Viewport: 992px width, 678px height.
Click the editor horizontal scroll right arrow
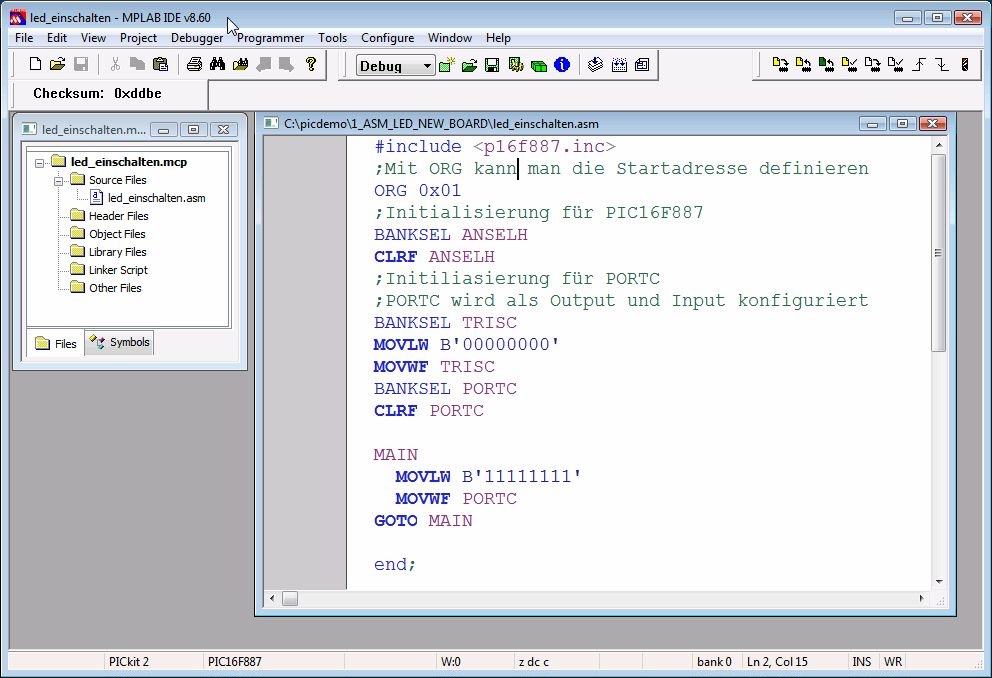(x=921, y=598)
